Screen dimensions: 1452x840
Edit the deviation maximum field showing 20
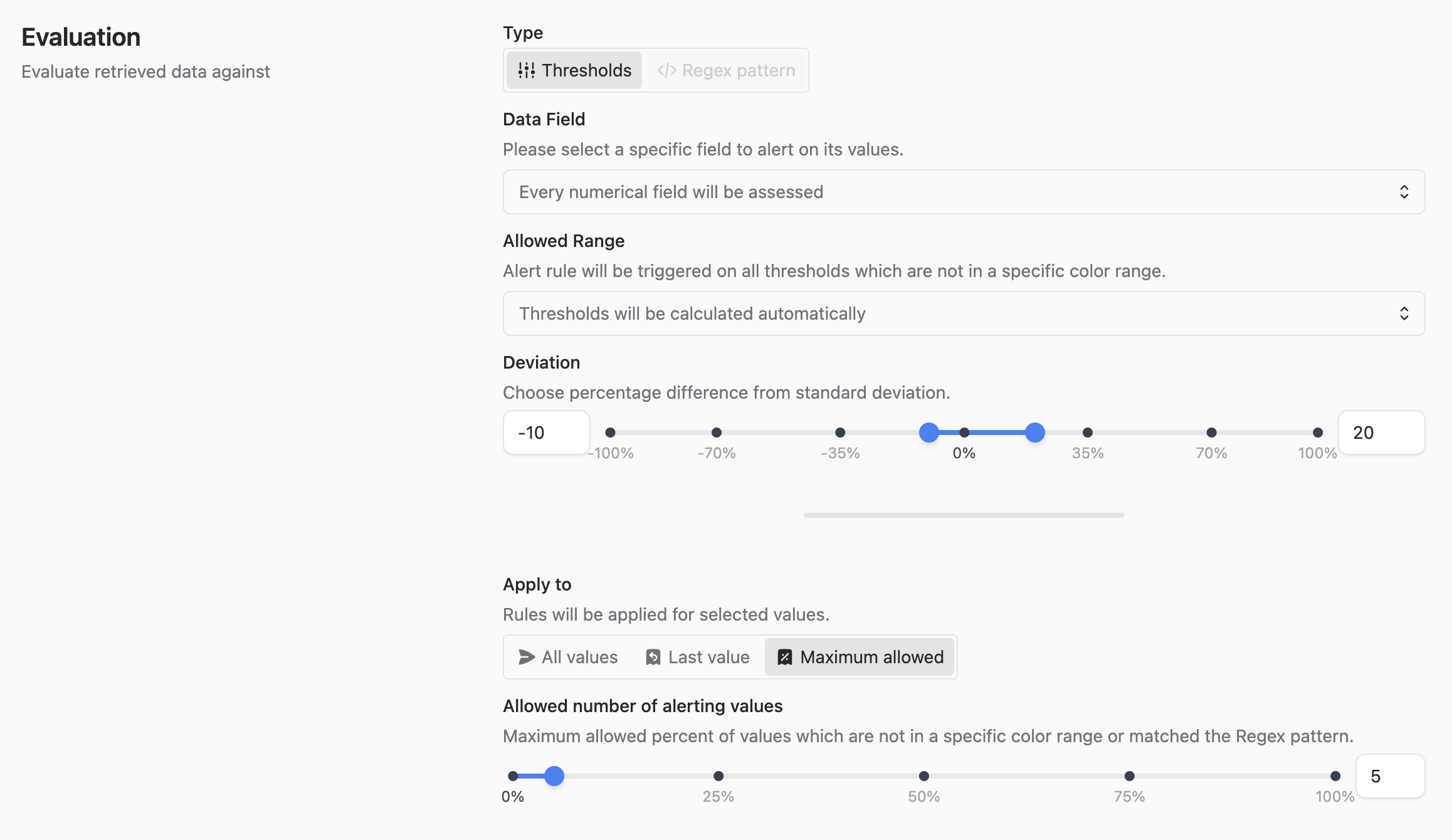(x=1382, y=433)
